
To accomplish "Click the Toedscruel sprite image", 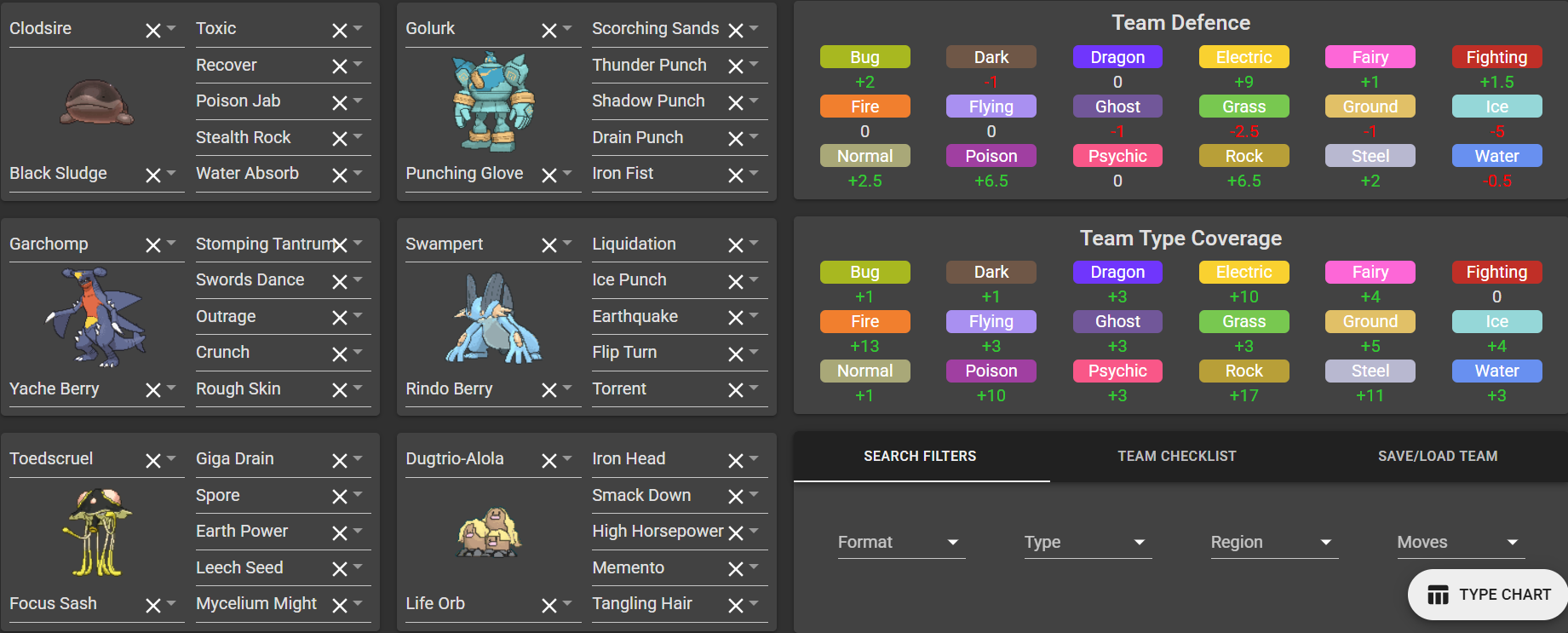I will (96, 532).
